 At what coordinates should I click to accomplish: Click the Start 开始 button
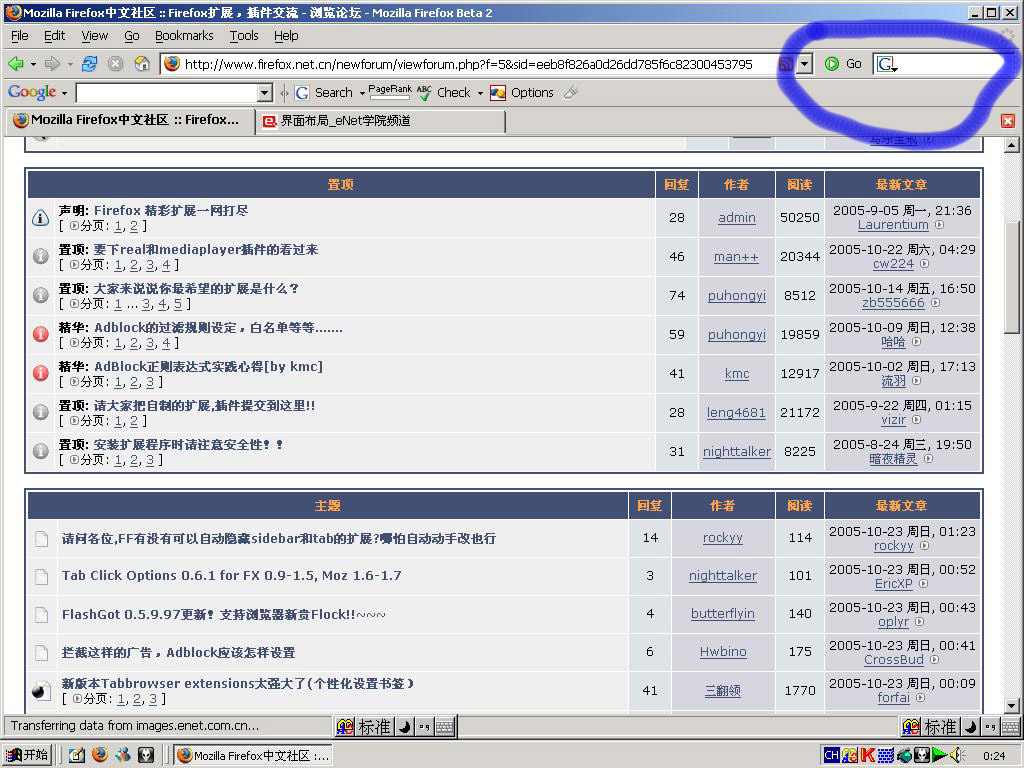coord(27,755)
